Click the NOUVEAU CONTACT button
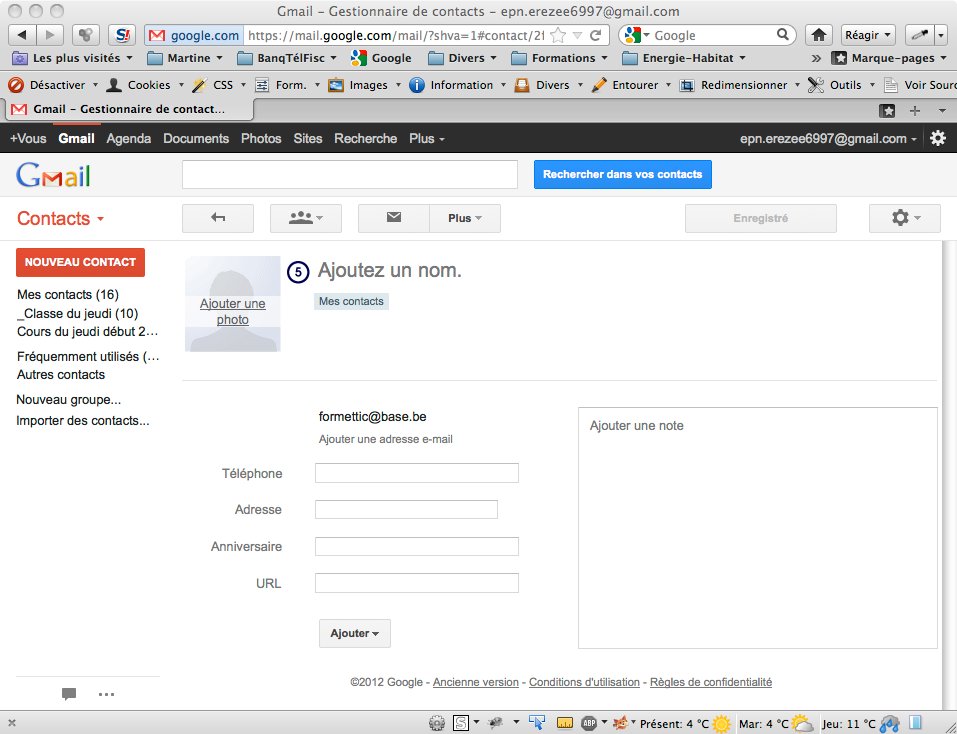The image size is (957, 734). coord(81,262)
